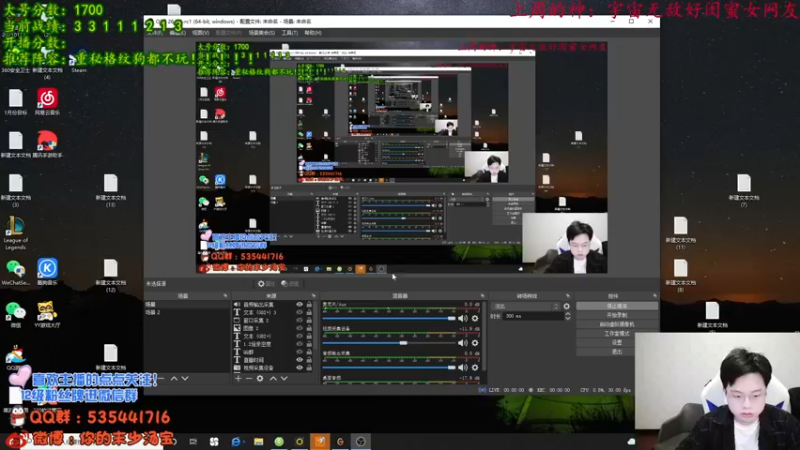The image size is (800, 450).
Task: Add a new source with the plus icon
Action: 238,379
